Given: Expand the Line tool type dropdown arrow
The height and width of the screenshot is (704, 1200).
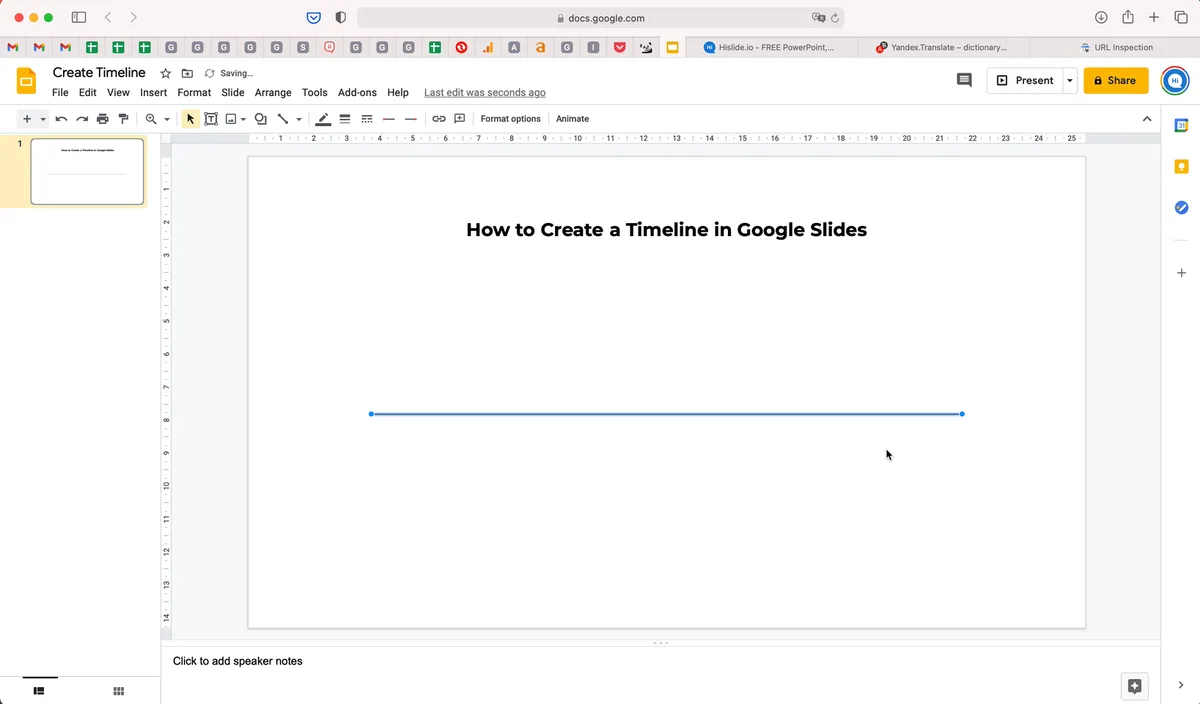Looking at the screenshot, I should 299,119.
